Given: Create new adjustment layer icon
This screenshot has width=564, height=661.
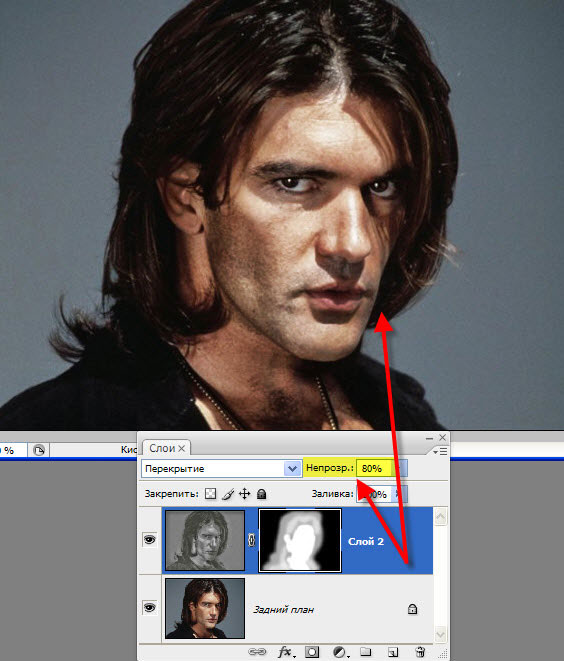Looking at the screenshot, I should [x=341, y=652].
